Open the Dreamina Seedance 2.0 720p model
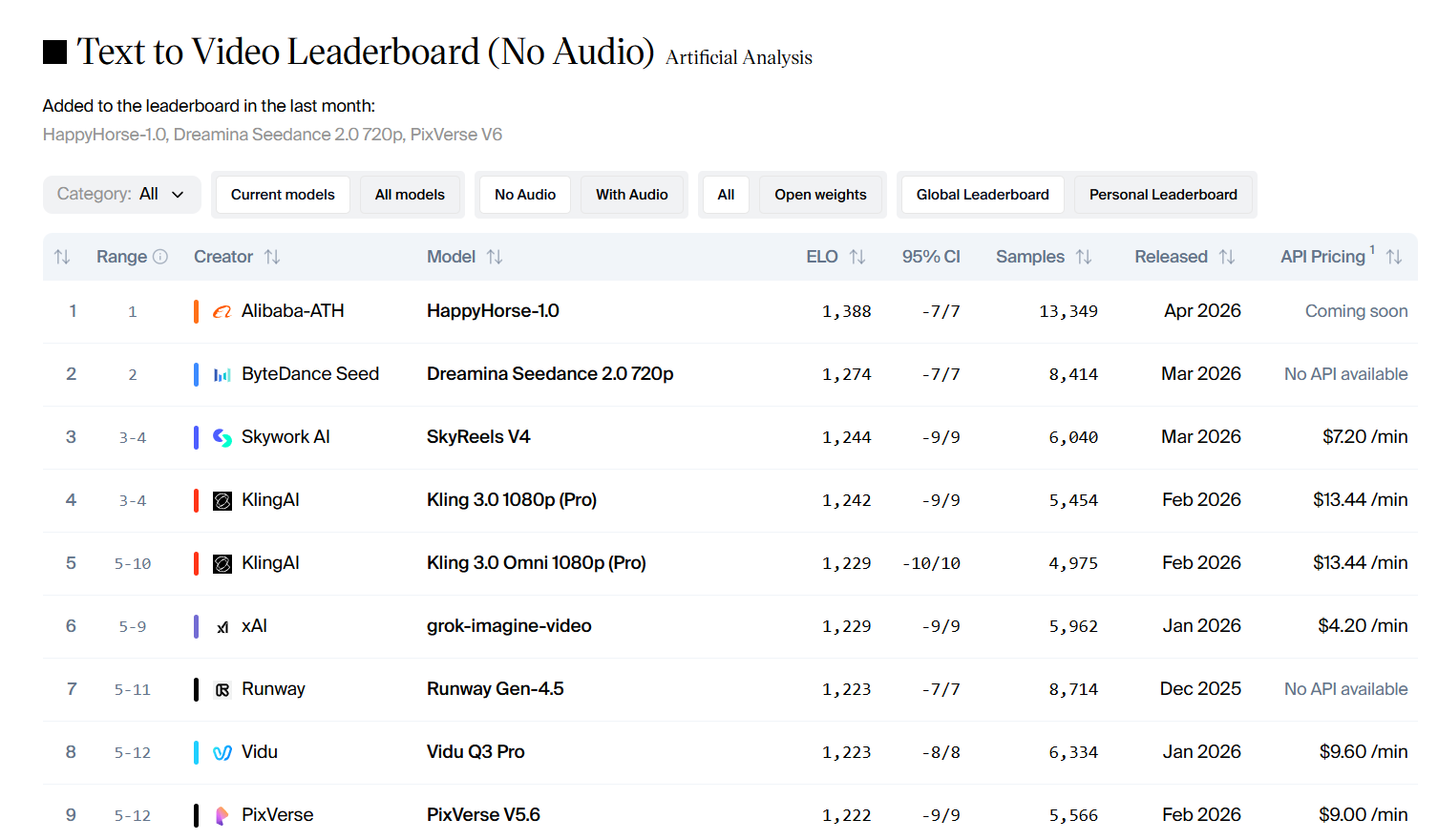This screenshot has height=840, width=1438. (550, 374)
